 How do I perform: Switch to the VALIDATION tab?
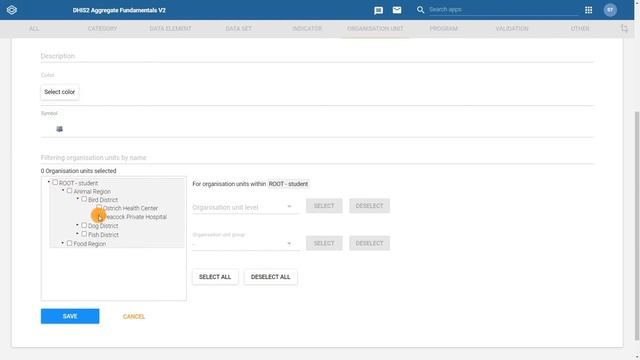[x=512, y=29]
